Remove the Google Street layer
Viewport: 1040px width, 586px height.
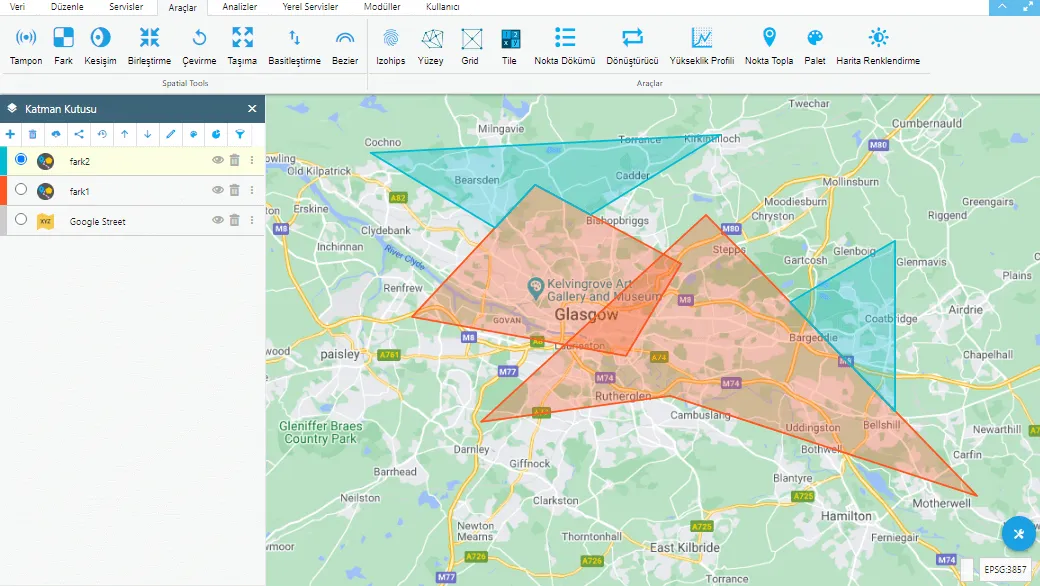coord(234,220)
